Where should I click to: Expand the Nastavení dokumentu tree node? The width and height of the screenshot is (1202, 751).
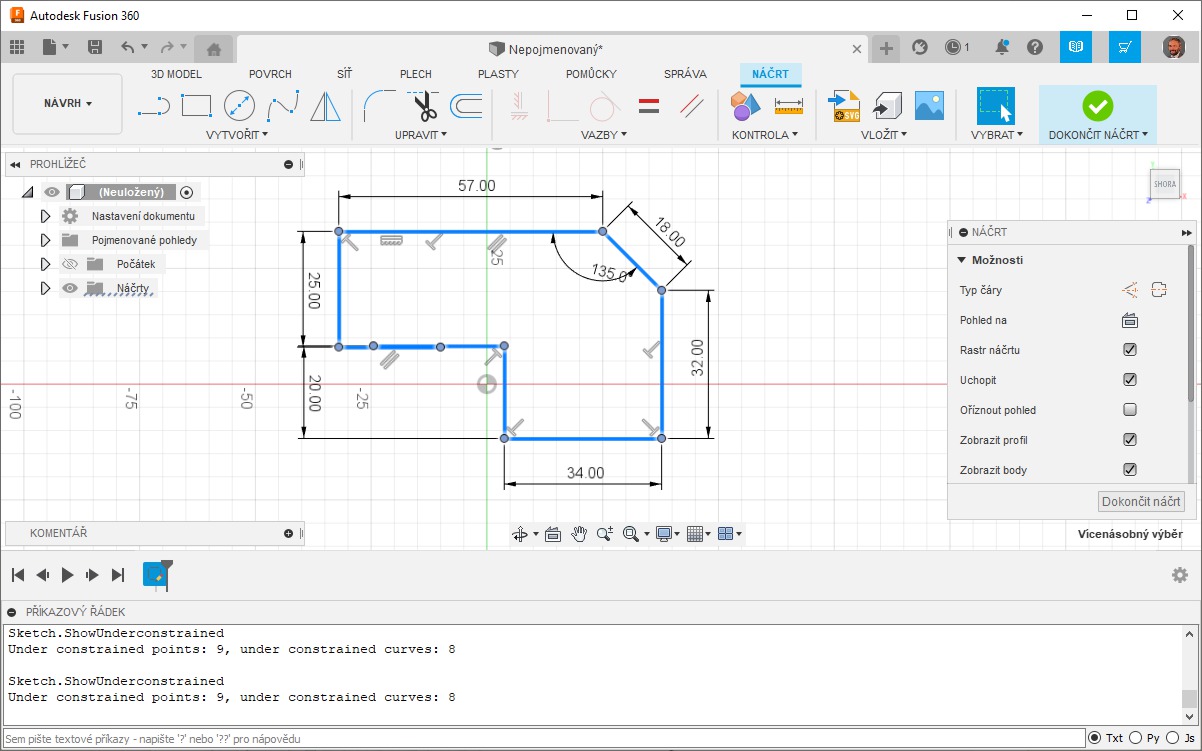45,216
